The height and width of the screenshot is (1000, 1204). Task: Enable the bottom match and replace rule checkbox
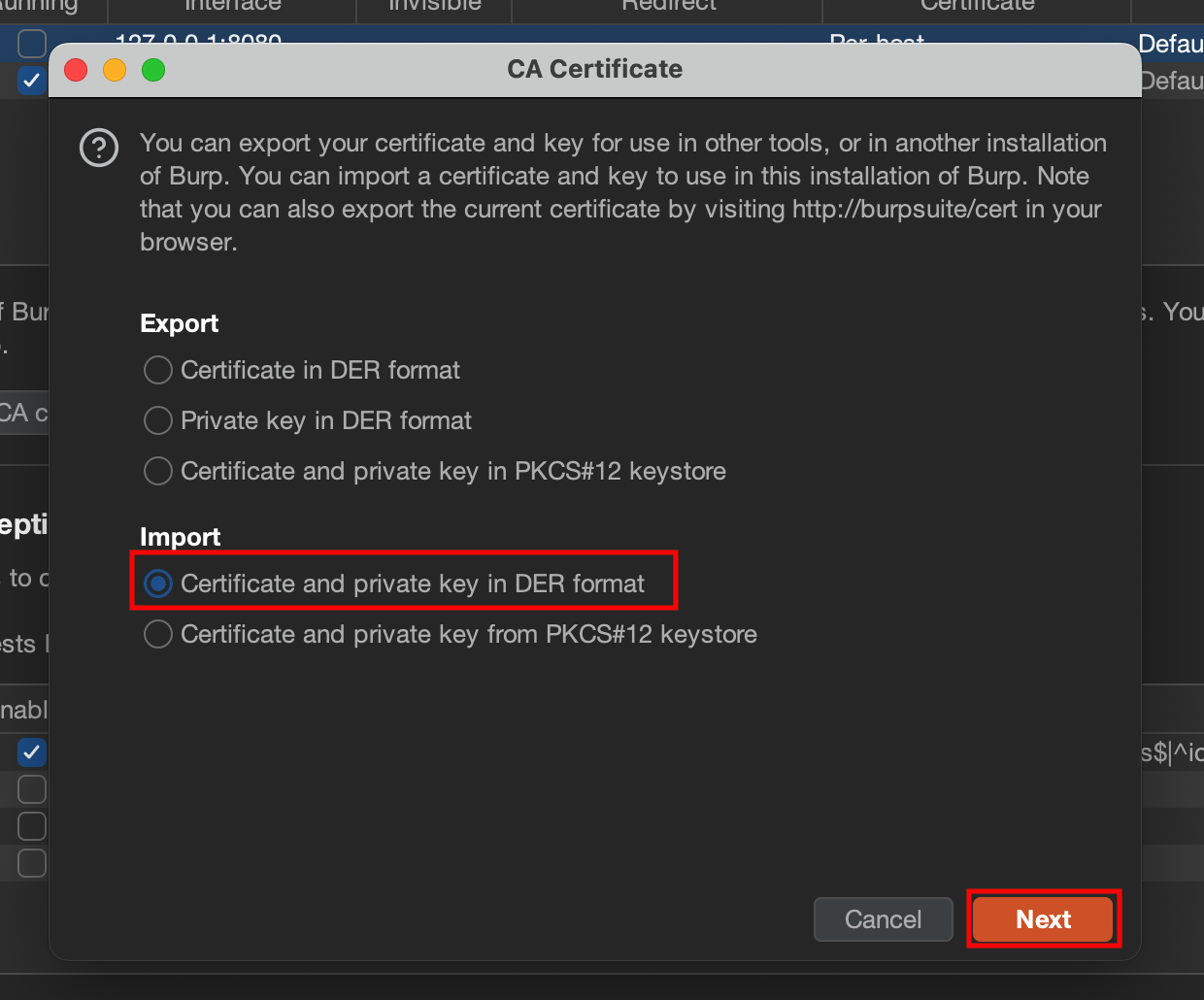(32, 863)
